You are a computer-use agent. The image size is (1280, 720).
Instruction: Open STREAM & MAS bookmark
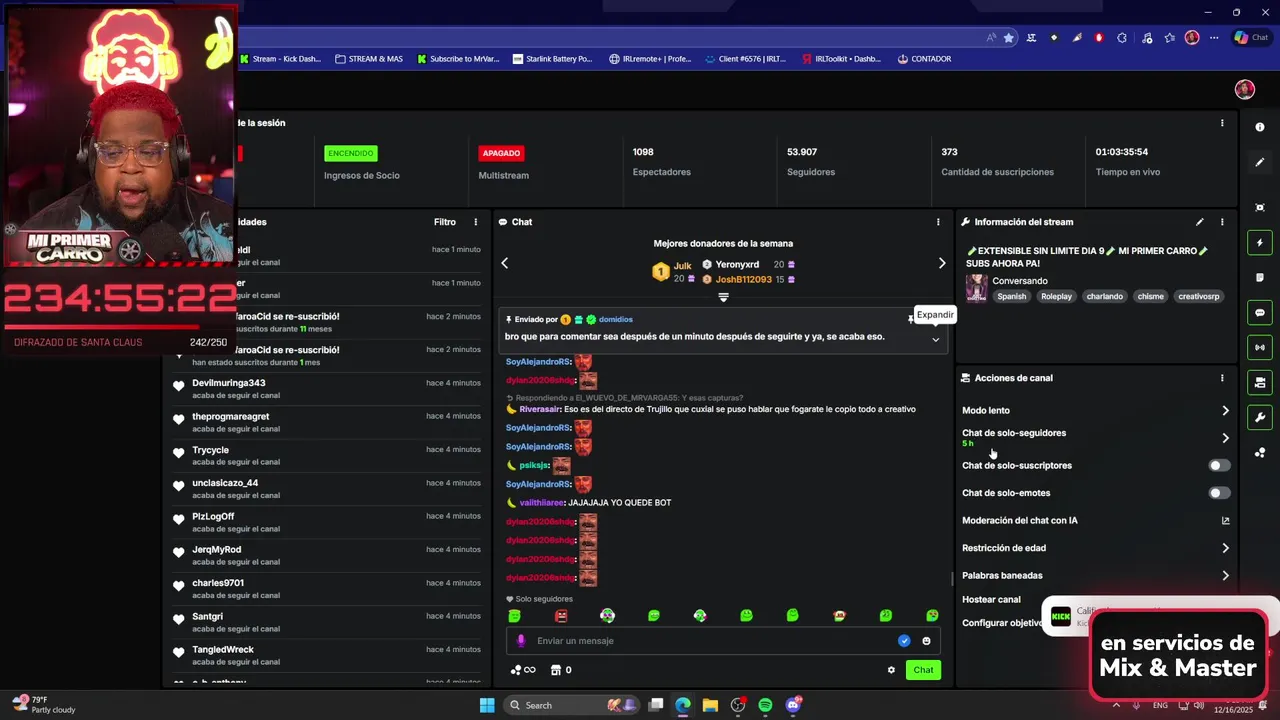point(369,59)
